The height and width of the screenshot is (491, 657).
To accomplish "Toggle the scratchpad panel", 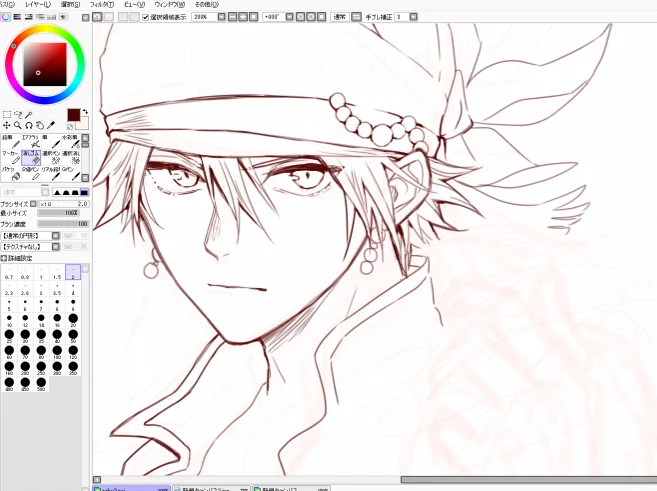I will [63, 17].
